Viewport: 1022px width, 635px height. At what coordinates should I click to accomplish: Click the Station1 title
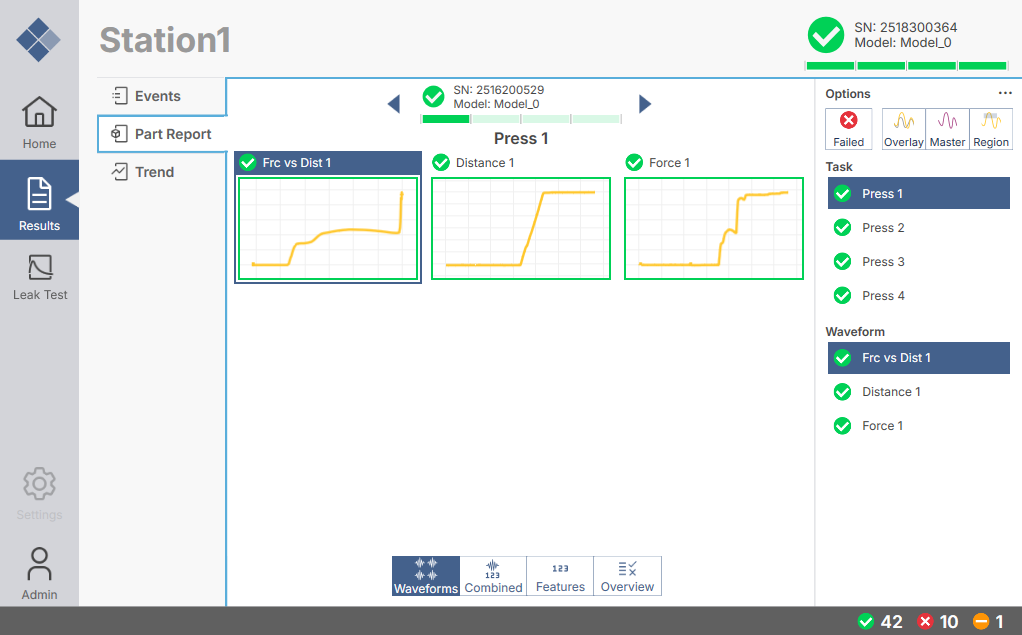165,40
